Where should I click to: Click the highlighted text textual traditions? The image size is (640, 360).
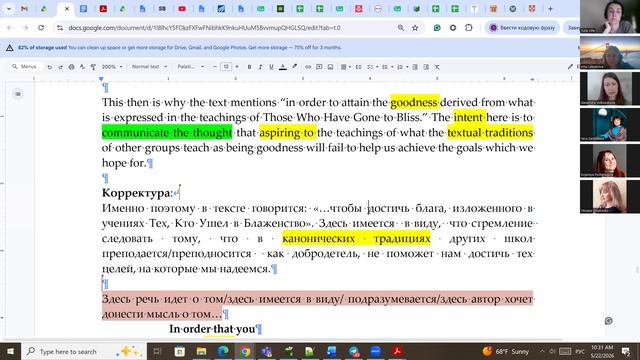point(490,133)
